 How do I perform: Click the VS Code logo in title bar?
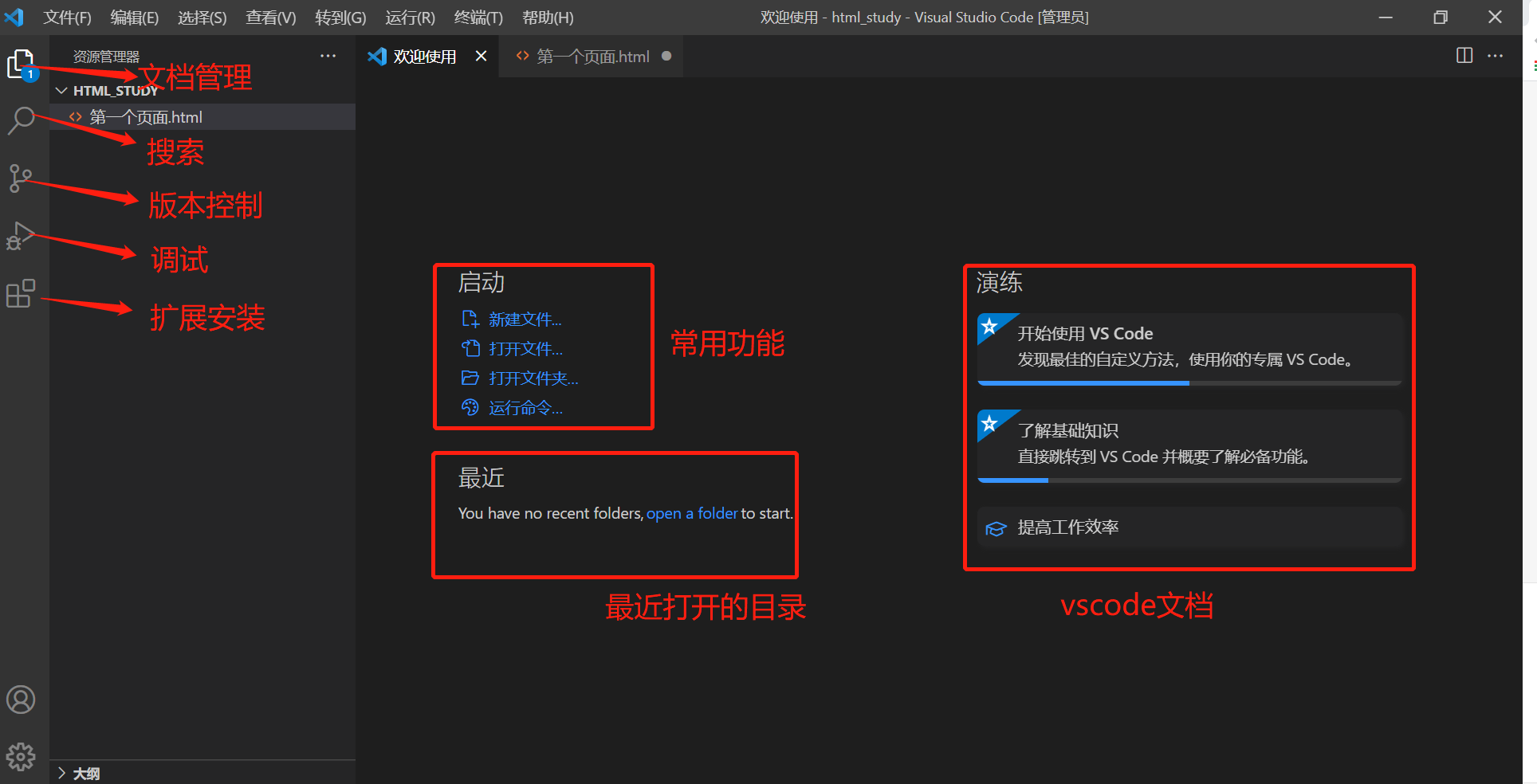(x=14, y=17)
